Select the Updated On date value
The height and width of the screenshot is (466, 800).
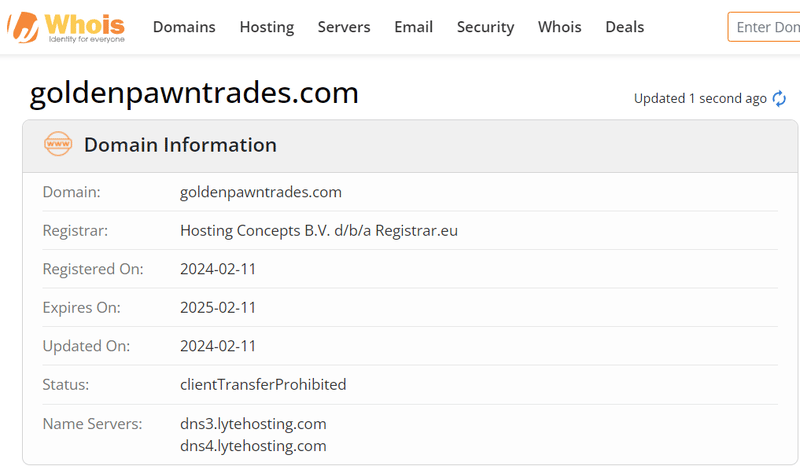[218, 346]
